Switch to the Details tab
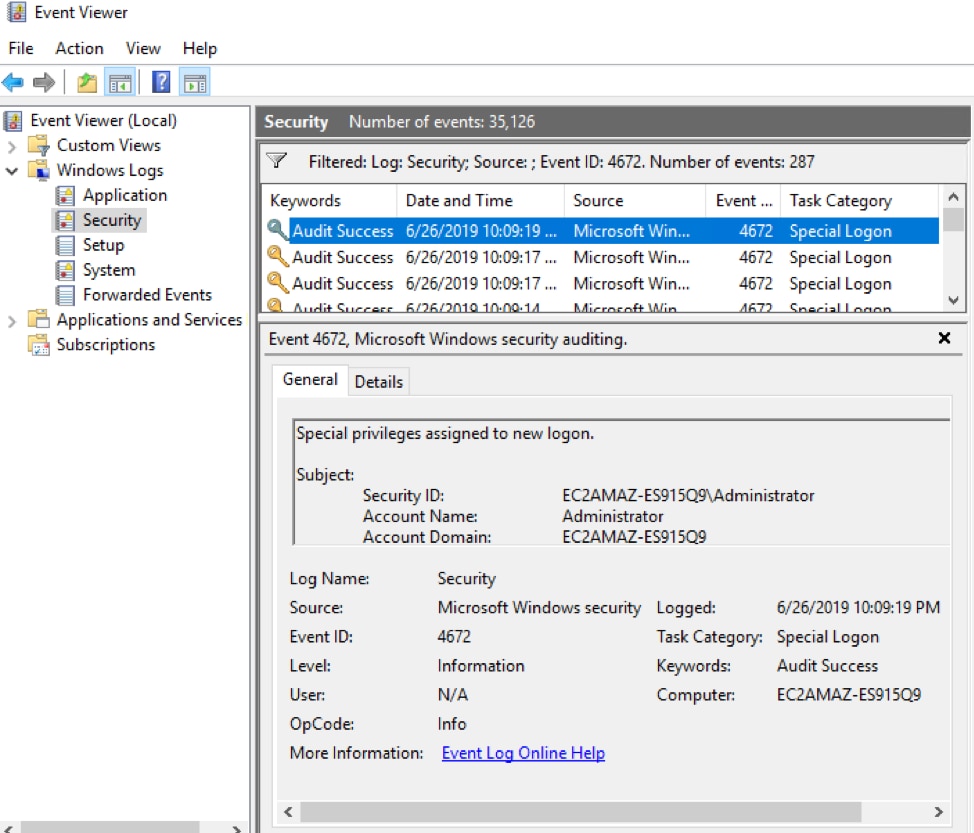 coord(378,381)
